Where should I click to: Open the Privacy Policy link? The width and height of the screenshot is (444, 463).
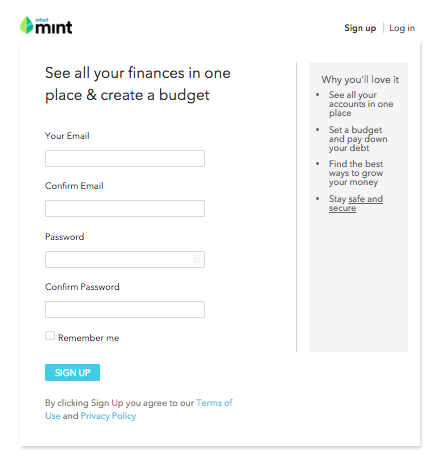(108, 416)
